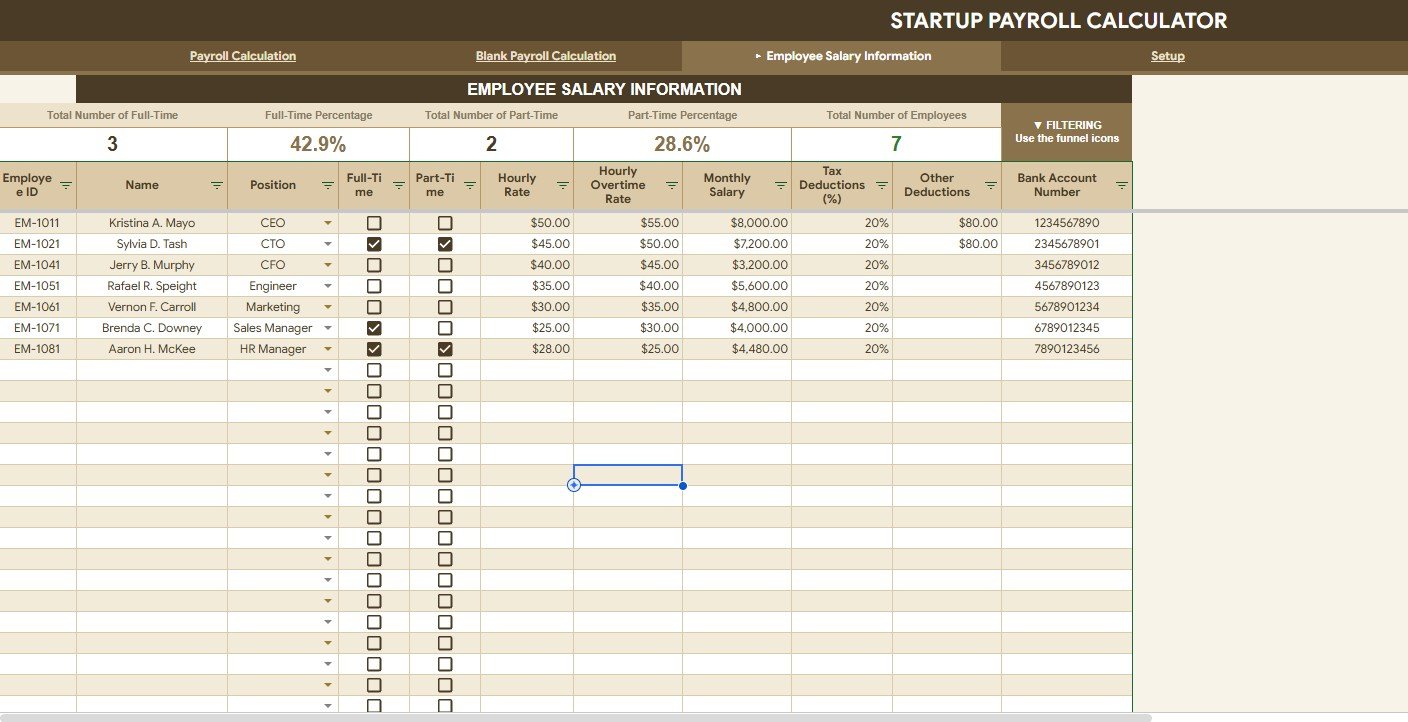Select the Full-Time Percentage value 42.9%

point(318,144)
